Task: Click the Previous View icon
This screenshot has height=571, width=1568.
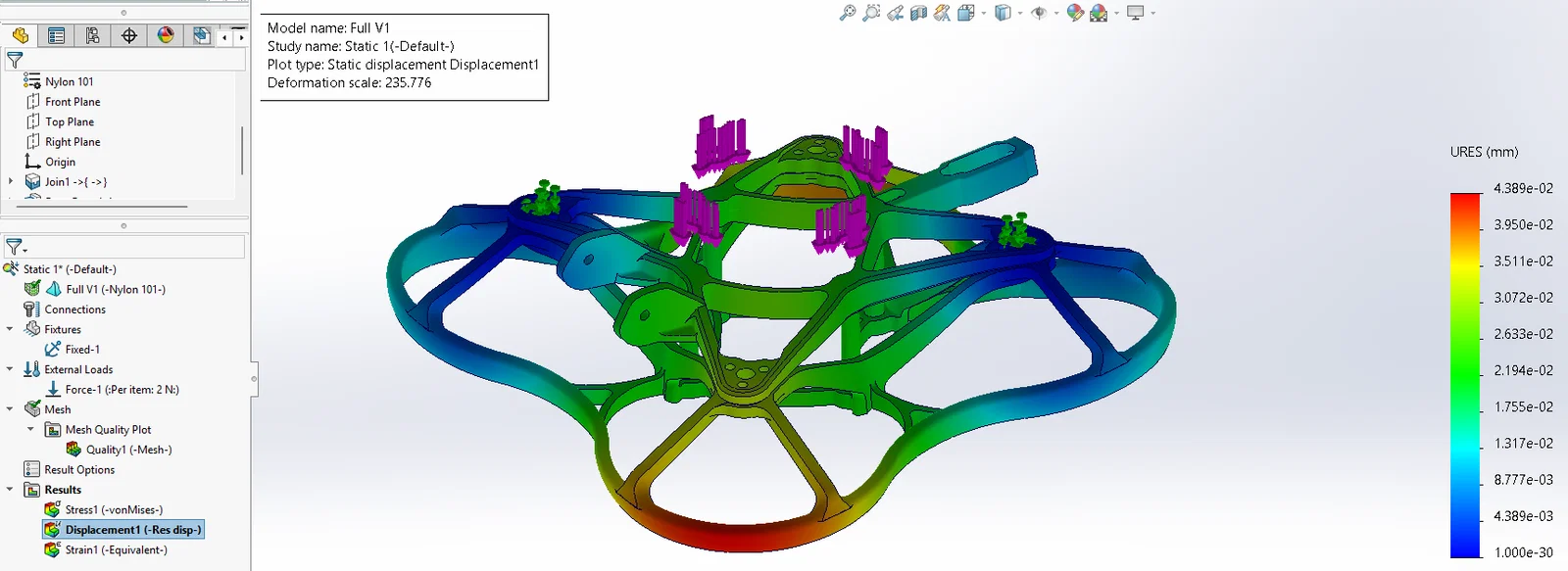Action: click(895, 13)
